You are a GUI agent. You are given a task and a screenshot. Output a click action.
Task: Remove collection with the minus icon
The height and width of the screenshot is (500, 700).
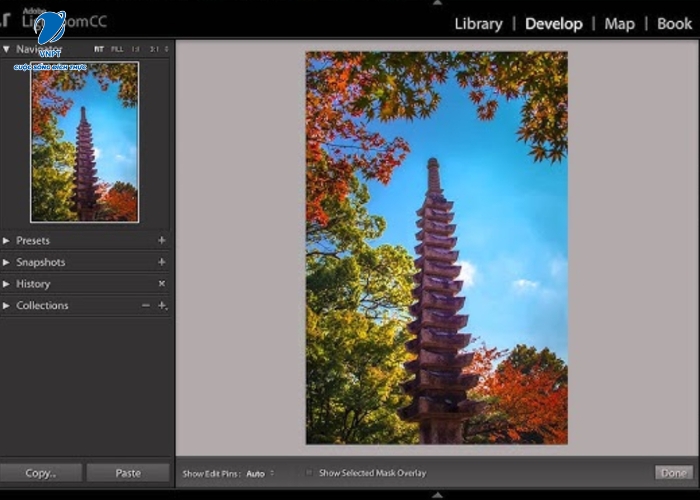[x=146, y=305]
